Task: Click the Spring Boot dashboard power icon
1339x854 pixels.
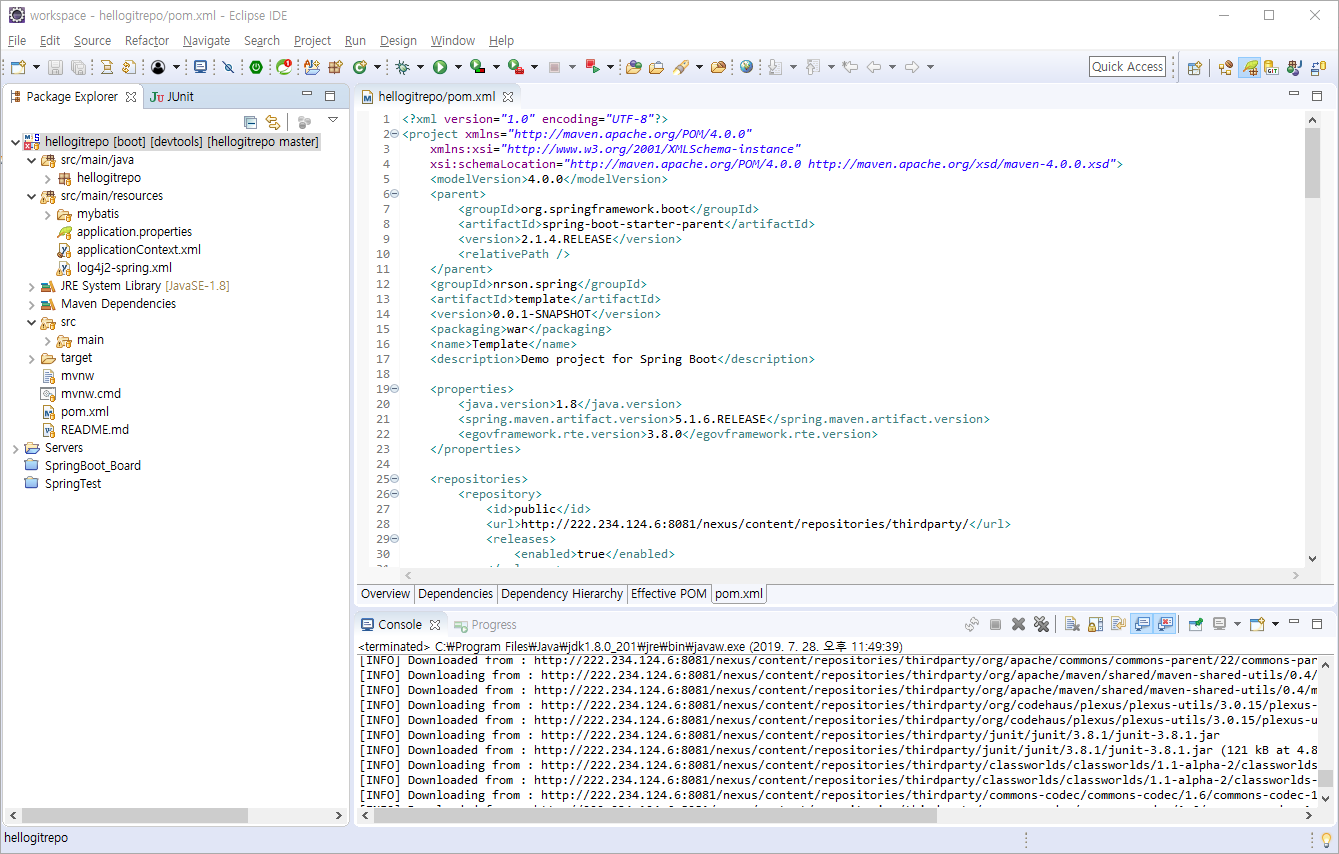Action: (x=256, y=67)
